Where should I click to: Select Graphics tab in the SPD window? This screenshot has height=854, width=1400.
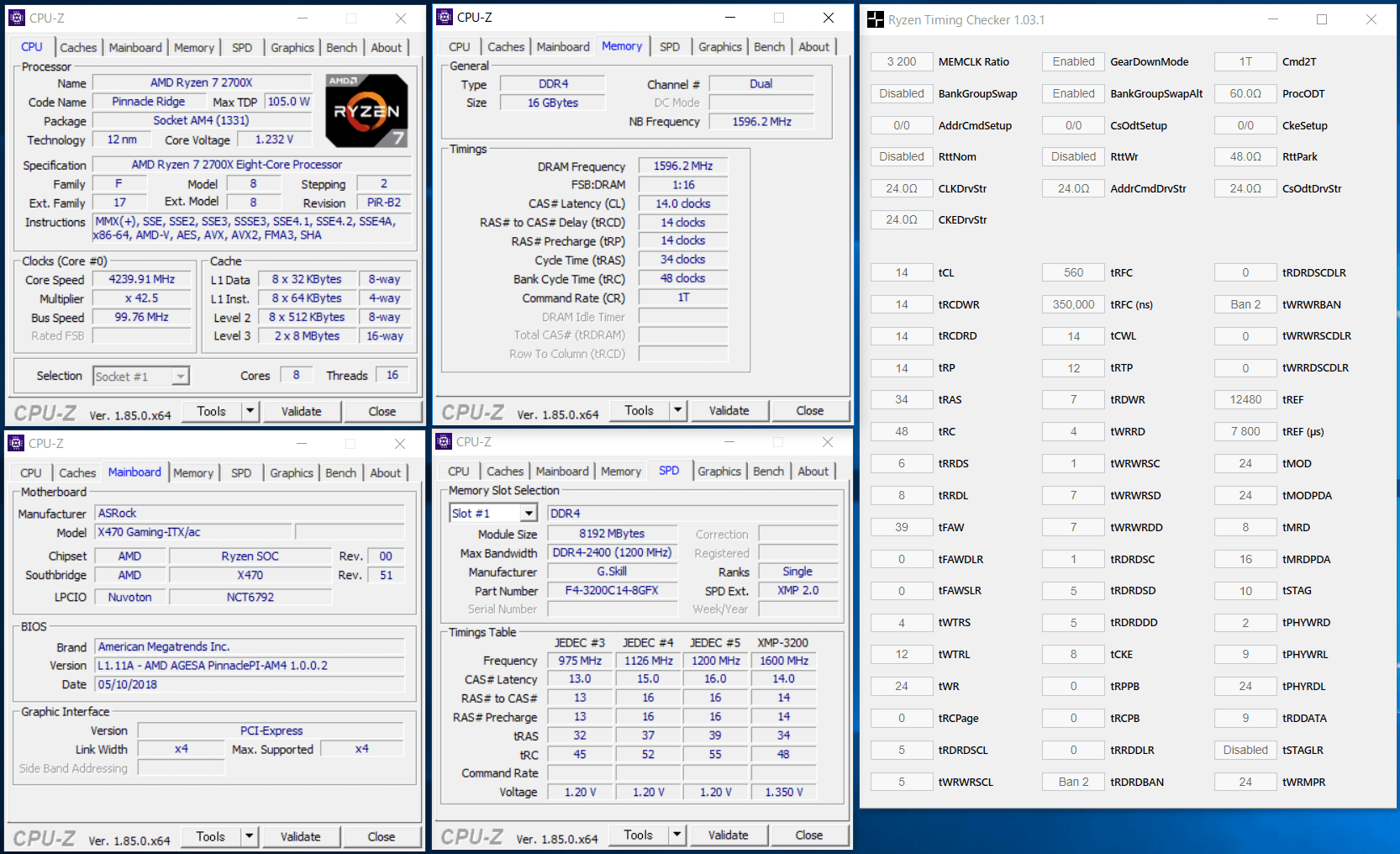(718, 472)
